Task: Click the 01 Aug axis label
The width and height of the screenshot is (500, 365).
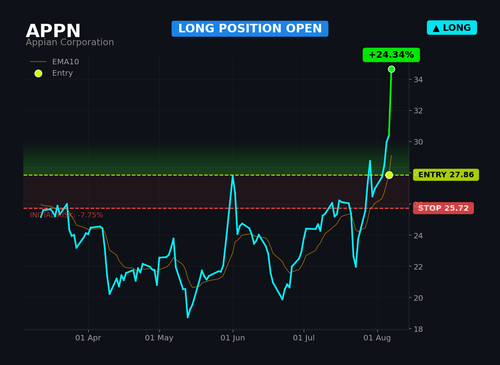Action: pos(377,338)
